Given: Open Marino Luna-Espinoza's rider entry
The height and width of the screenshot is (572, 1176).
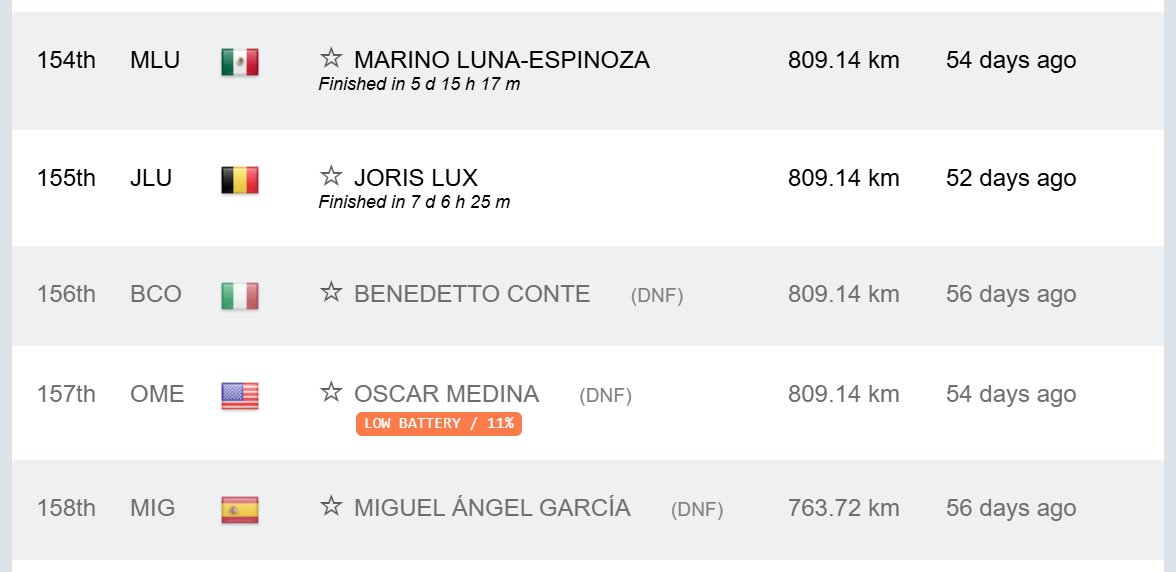Looking at the screenshot, I should 502,60.
